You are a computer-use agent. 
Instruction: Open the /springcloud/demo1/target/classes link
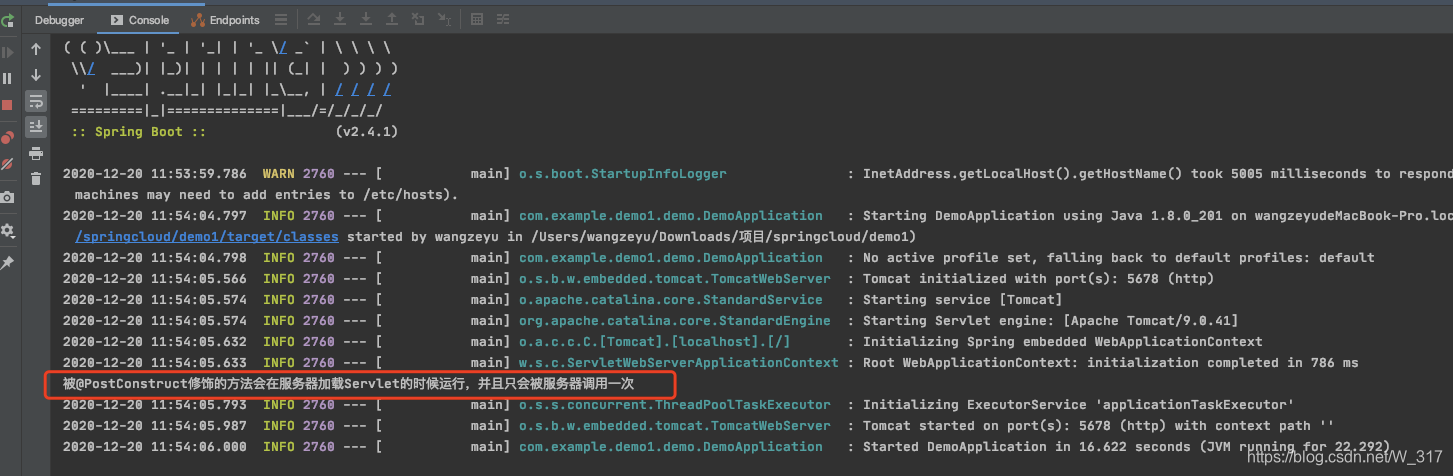pyautogui.click(x=207, y=237)
